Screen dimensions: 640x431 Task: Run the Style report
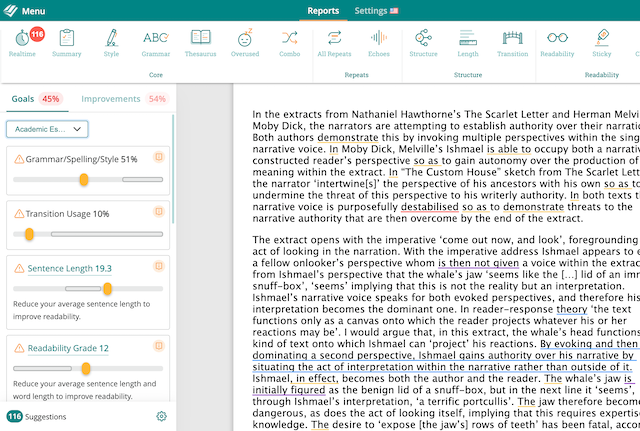tap(111, 43)
